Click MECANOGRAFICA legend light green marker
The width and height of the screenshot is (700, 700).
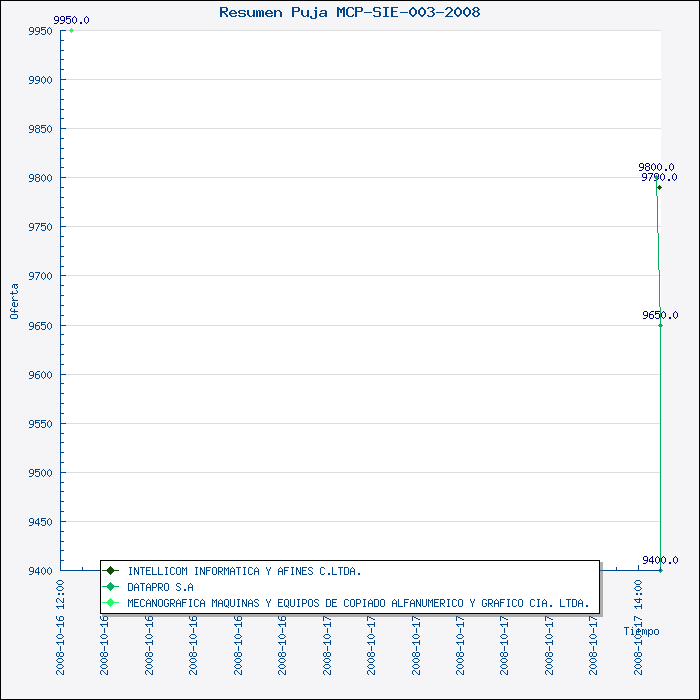[110, 603]
